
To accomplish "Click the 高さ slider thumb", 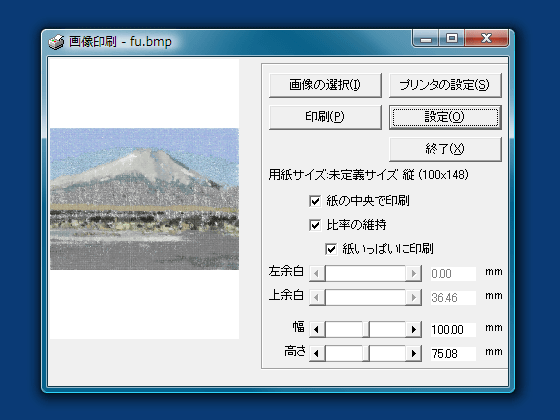I will (366, 354).
